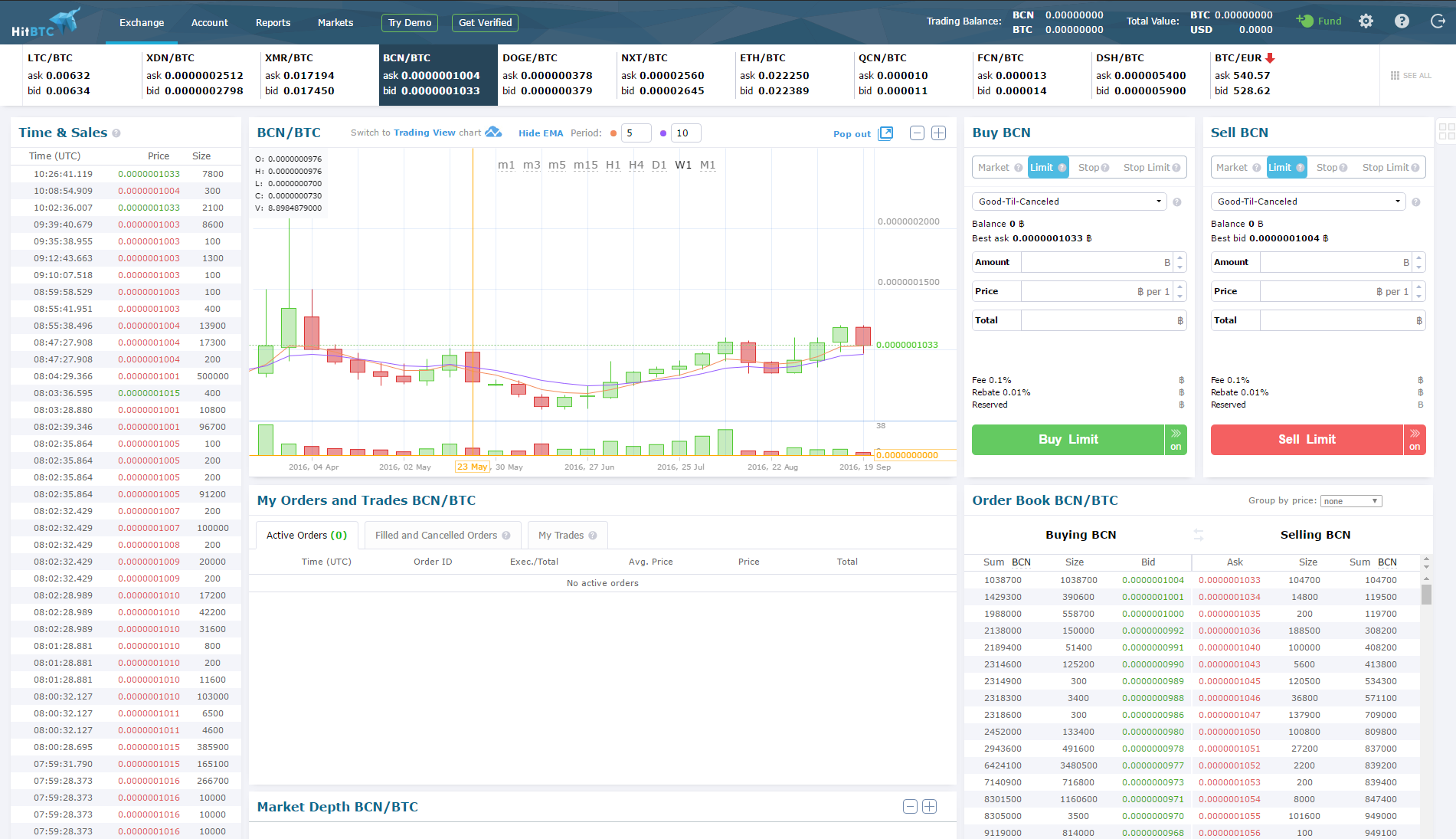The width and height of the screenshot is (1456, 839).
Task: Click the Hide EMA link
Action: [540, 133]
